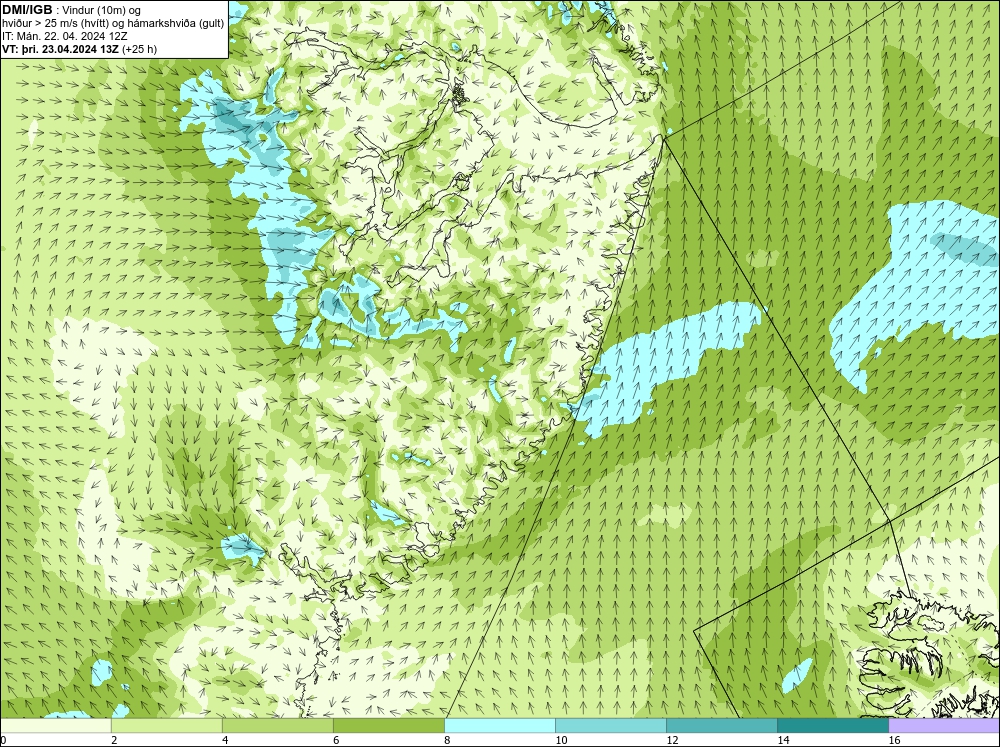Click the legend label '16'
1000x747 pixels.
[x=894, y=740]
